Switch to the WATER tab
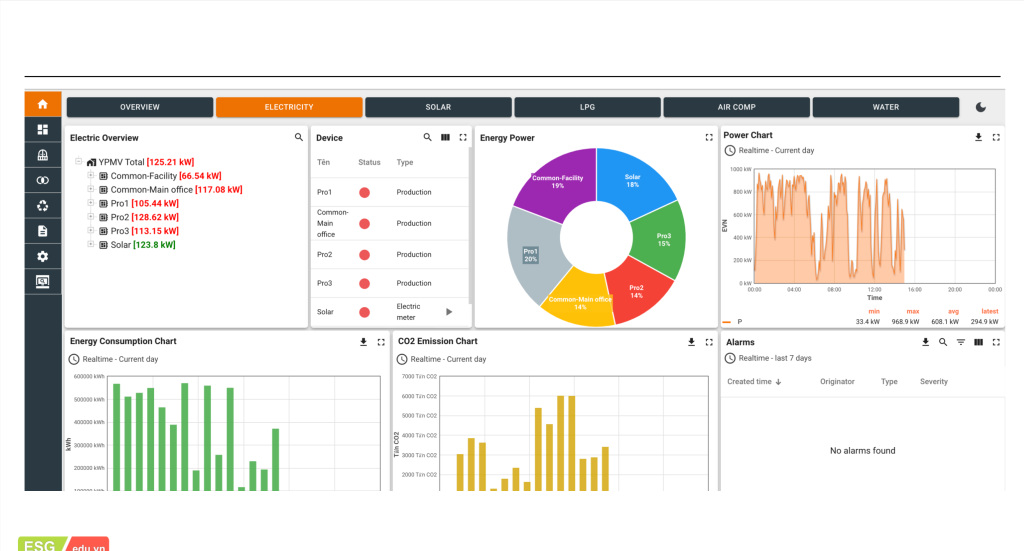Viewport: 1024px width, 551px height. point(885,107)
